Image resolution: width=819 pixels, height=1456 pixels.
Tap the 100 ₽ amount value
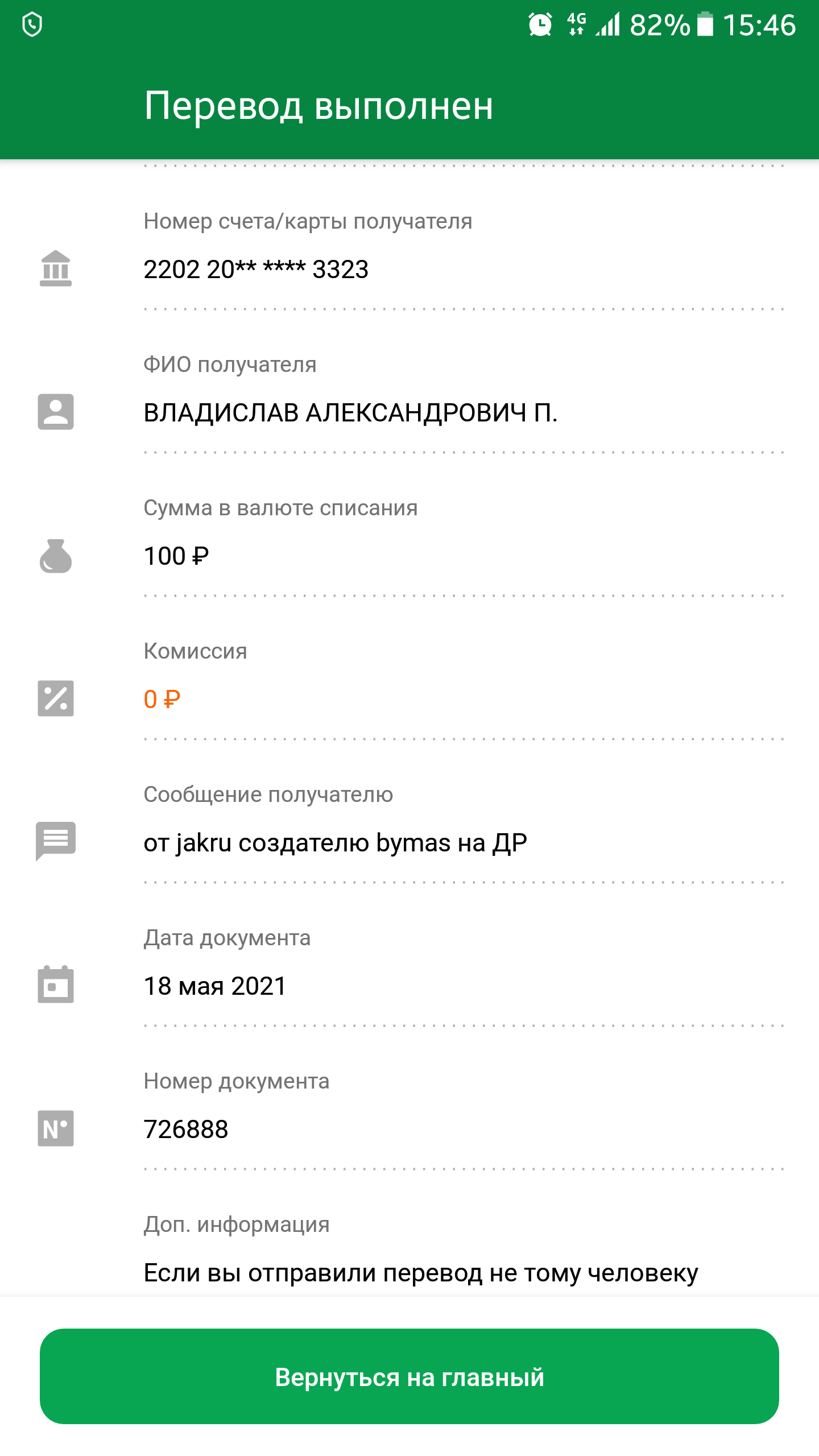[x=176, y=556]
